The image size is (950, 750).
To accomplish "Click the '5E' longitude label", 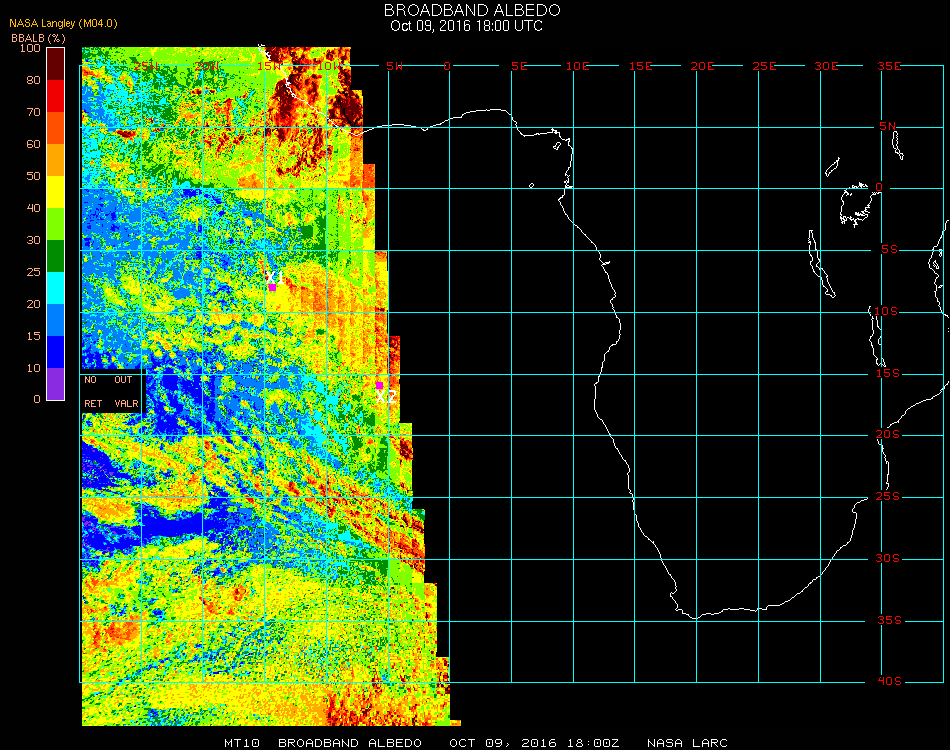I will click(x=519, y=66).
